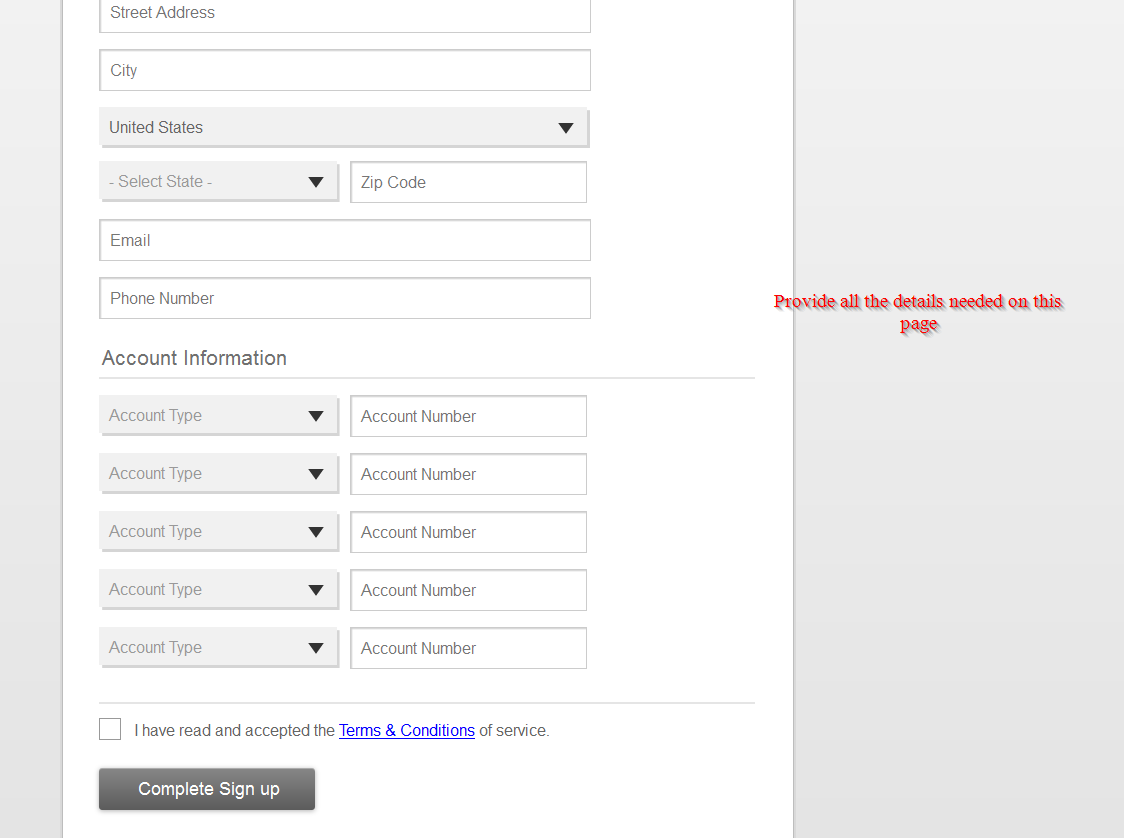Click the first Account Number field

click(x=468, y=416)
